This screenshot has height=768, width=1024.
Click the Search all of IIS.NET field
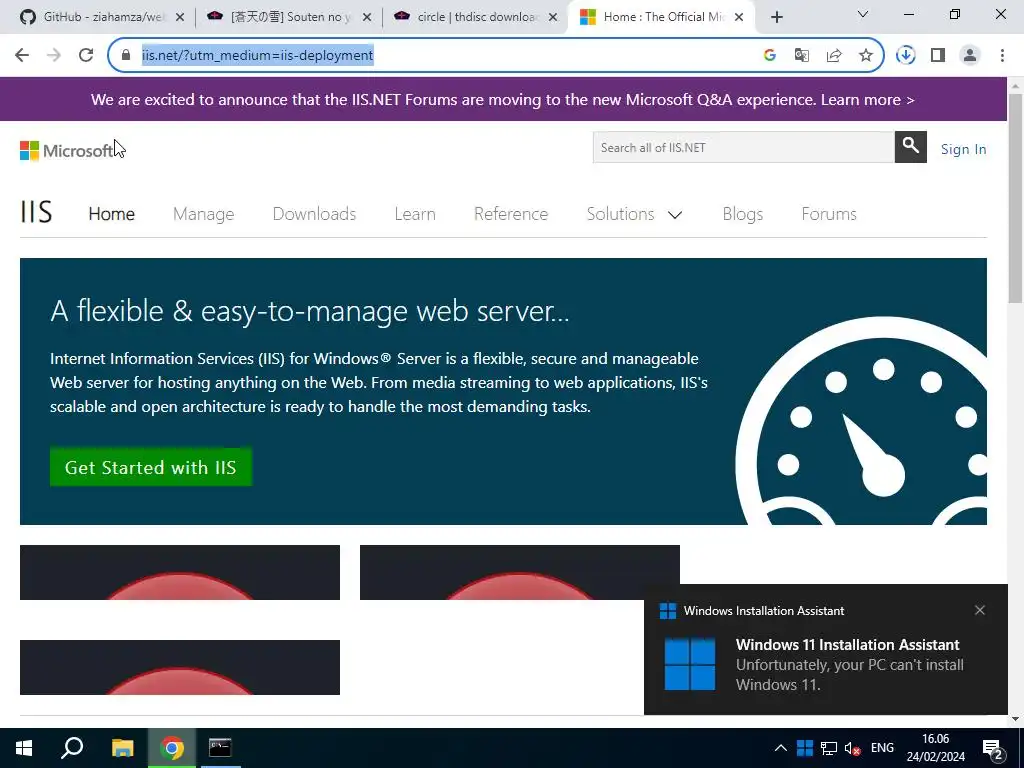tap(743, 148)
